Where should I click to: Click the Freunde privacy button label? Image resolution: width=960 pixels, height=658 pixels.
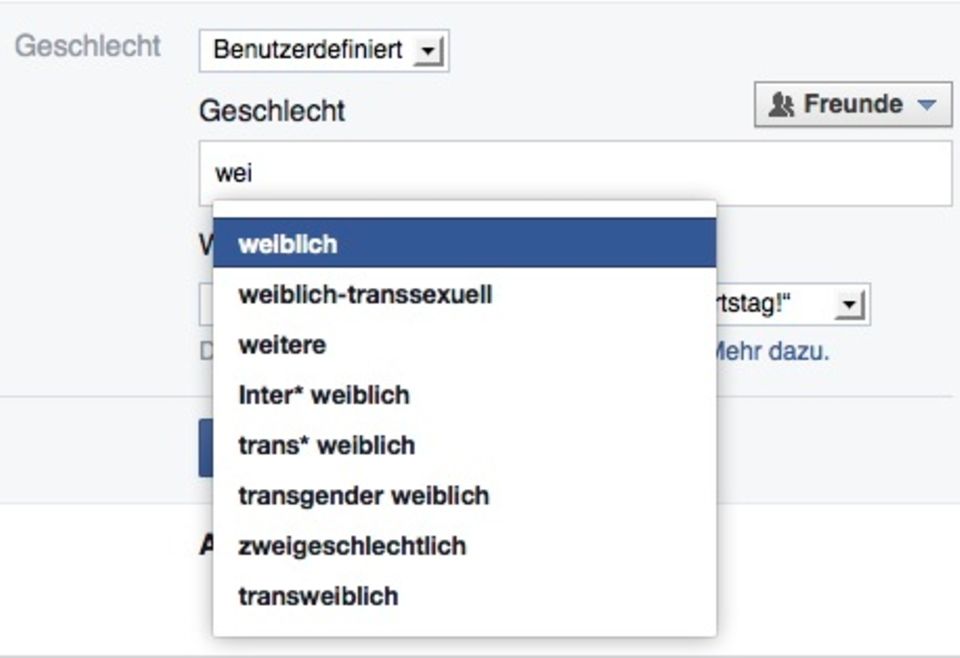coord(853,104)
